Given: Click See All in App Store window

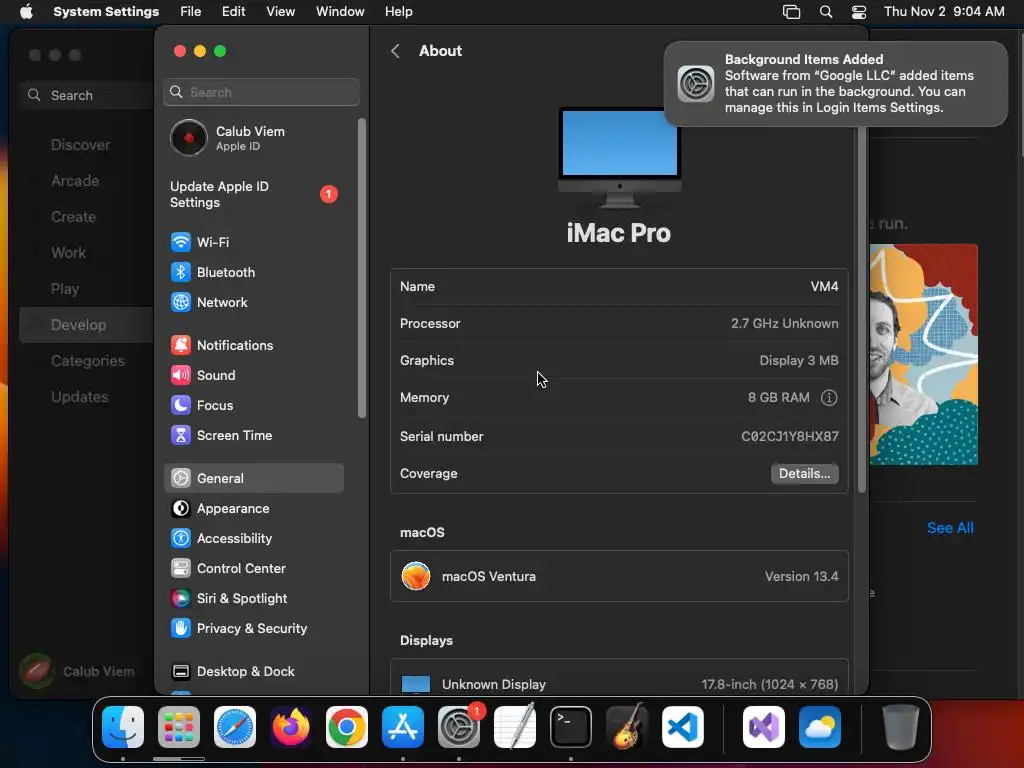Looking at the screenshot, I should pyautogui.click(x=950, y=528).
